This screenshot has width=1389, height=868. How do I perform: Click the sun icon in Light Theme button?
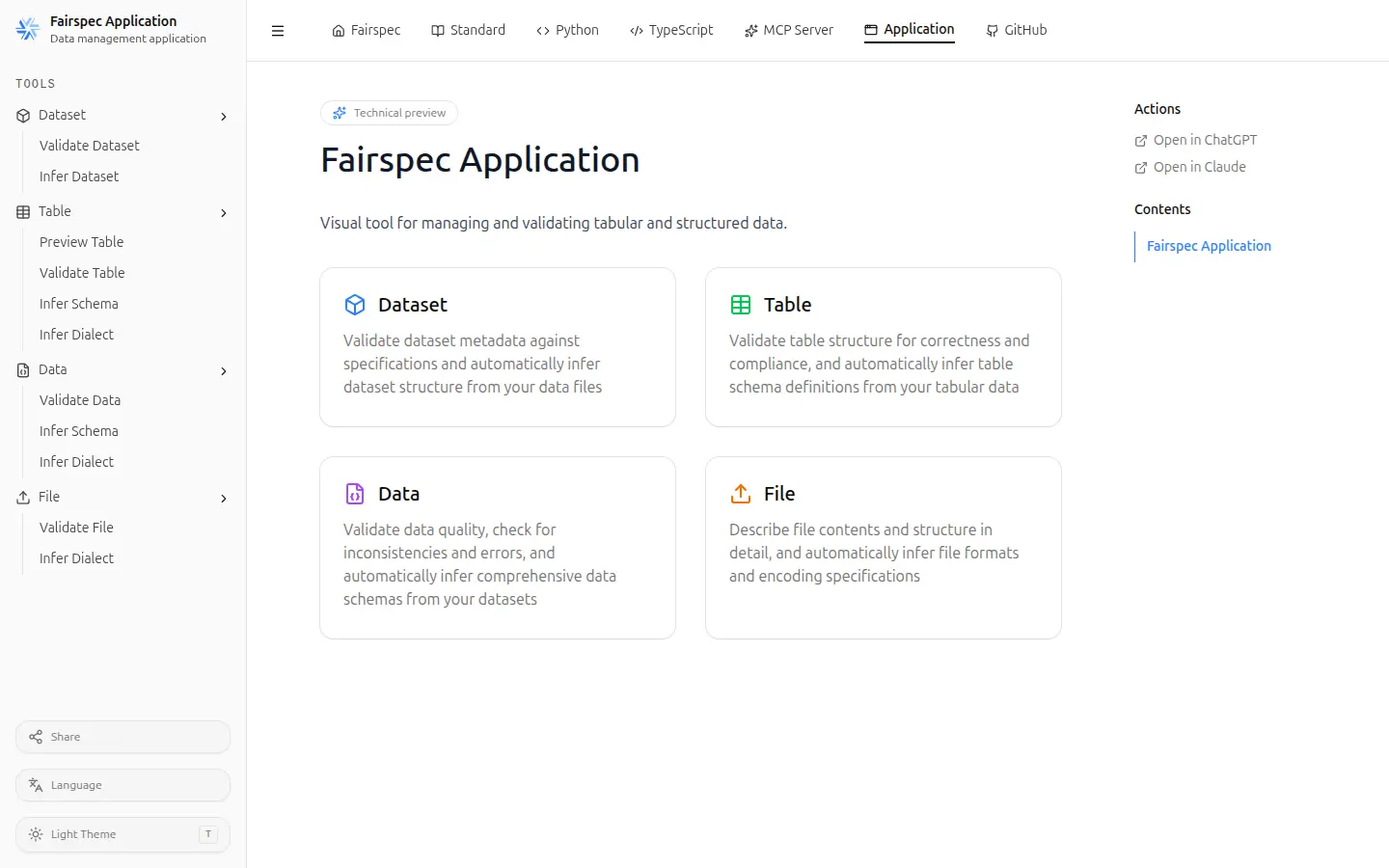36,834
